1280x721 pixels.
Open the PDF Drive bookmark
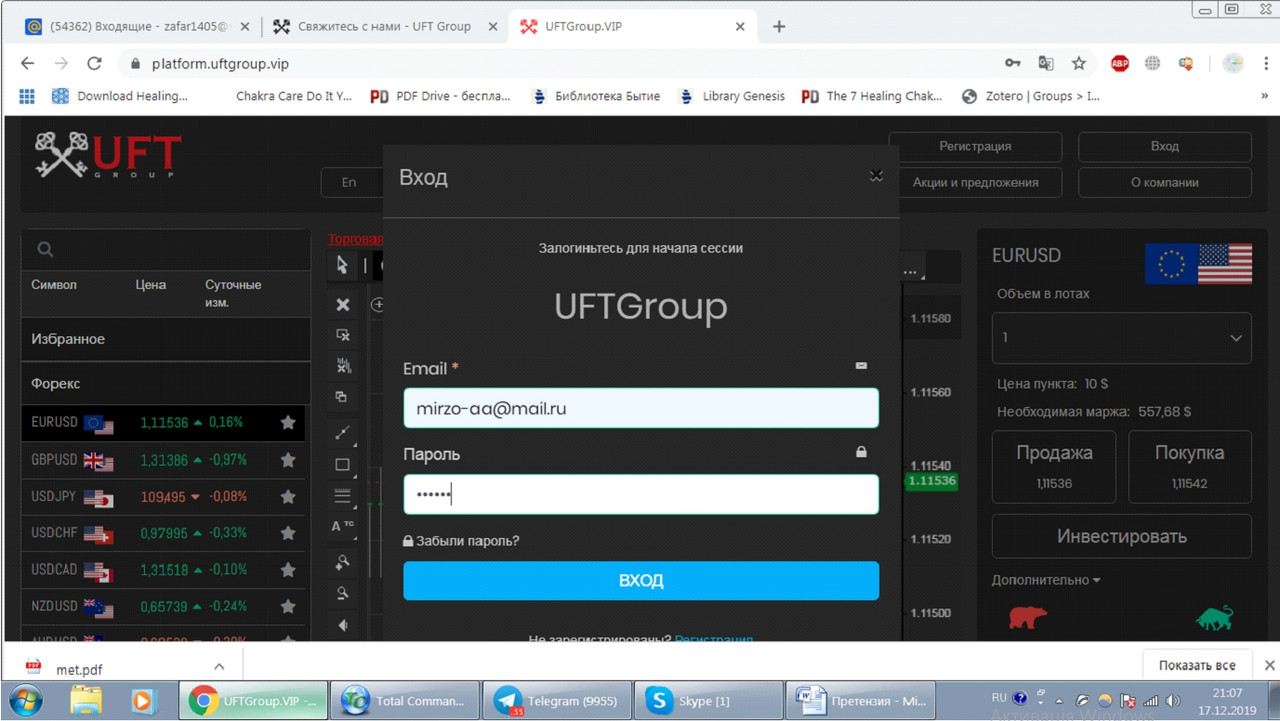(x=441, y=96)
